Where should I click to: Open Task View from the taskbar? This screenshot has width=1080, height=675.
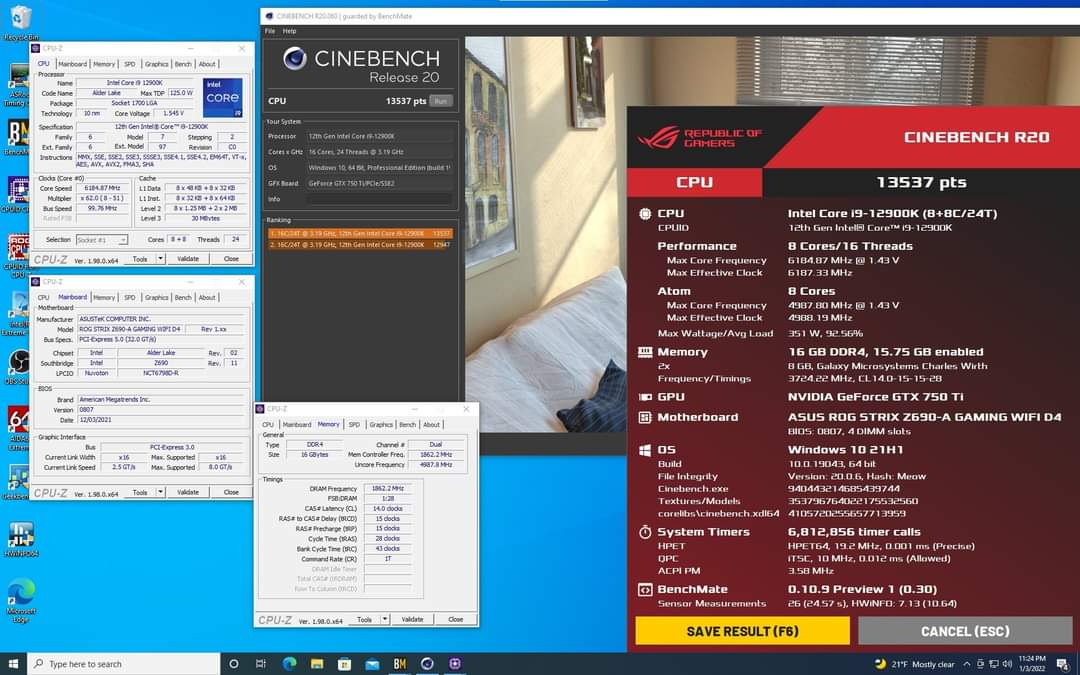[x=260, y=664]
